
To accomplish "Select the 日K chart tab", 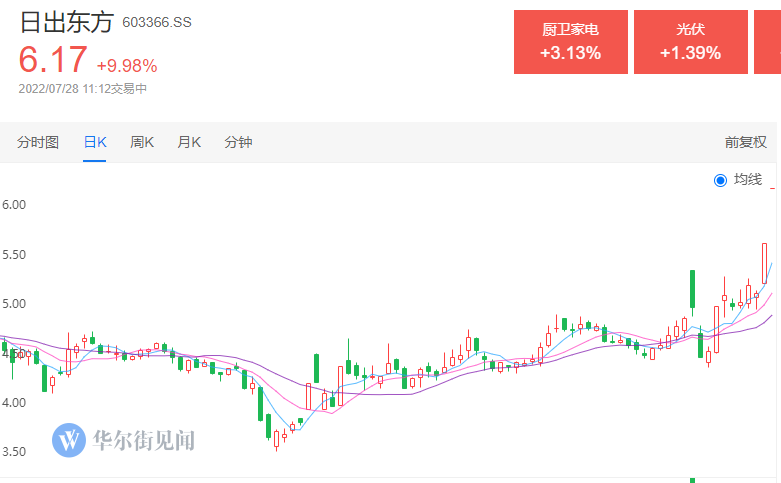I will point(95,142).
